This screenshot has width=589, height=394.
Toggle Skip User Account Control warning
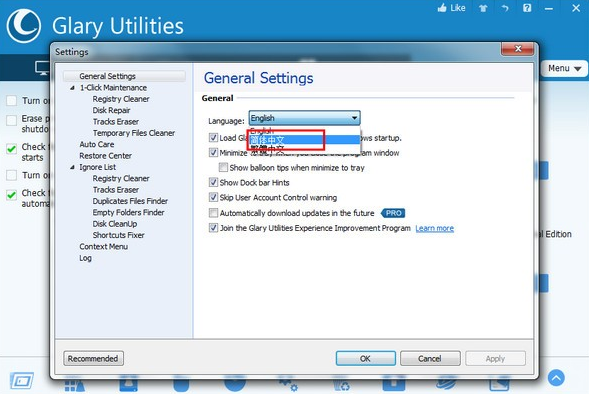213,198
